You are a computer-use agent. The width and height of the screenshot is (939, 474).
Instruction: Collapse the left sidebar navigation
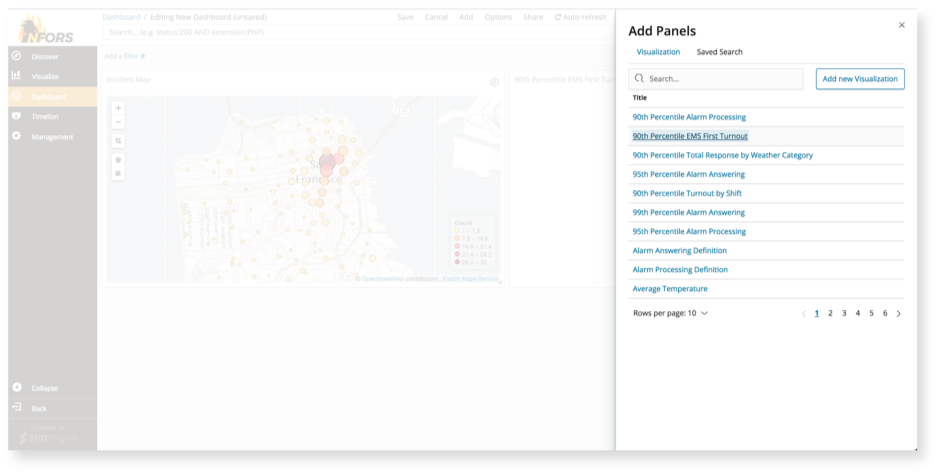point(17,388)
